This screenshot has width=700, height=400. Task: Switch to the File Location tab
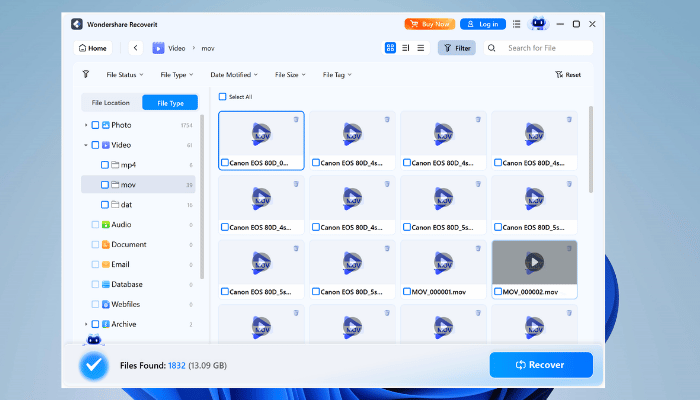111,103
